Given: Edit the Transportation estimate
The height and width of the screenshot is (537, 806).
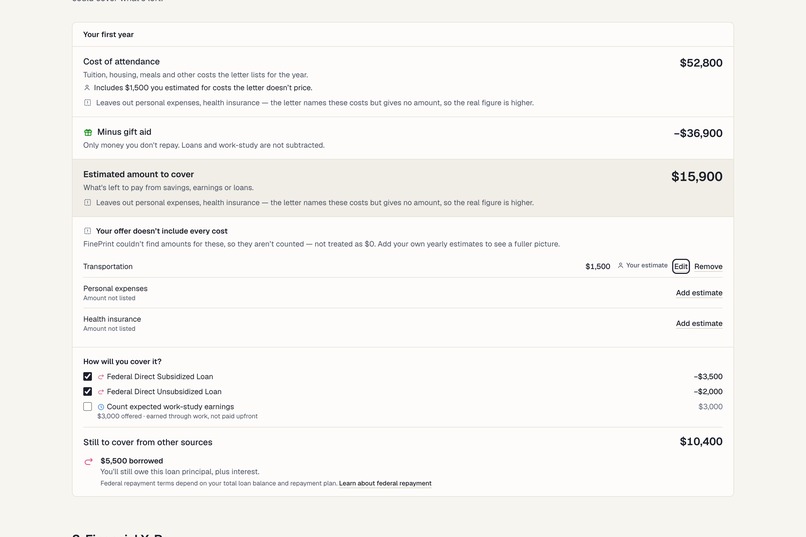Looking at the screenshot, I should pyautogui.click(x=681, y=266).
